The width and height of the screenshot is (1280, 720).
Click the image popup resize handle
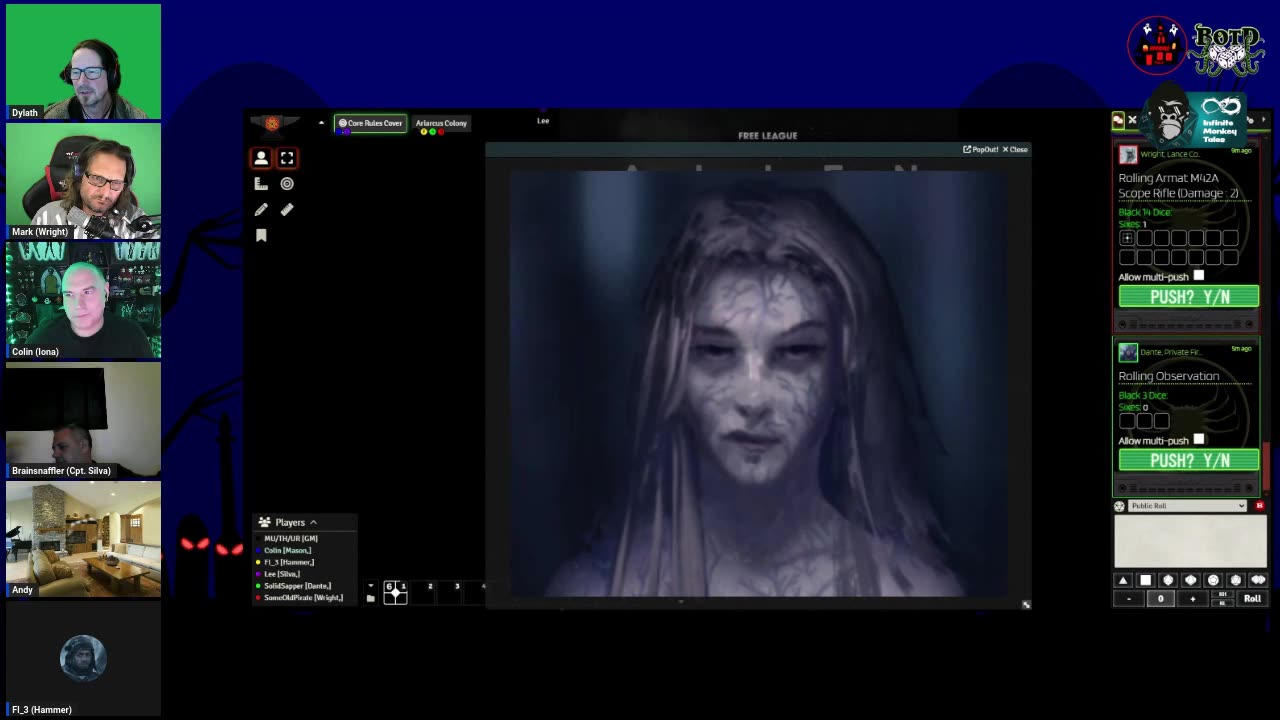click(1025, 604)
